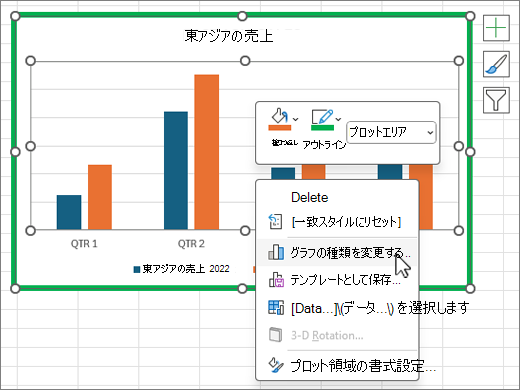Click the save-as-template icon
The height and width of the screenshot is (390, 520).
click(276, 280)
